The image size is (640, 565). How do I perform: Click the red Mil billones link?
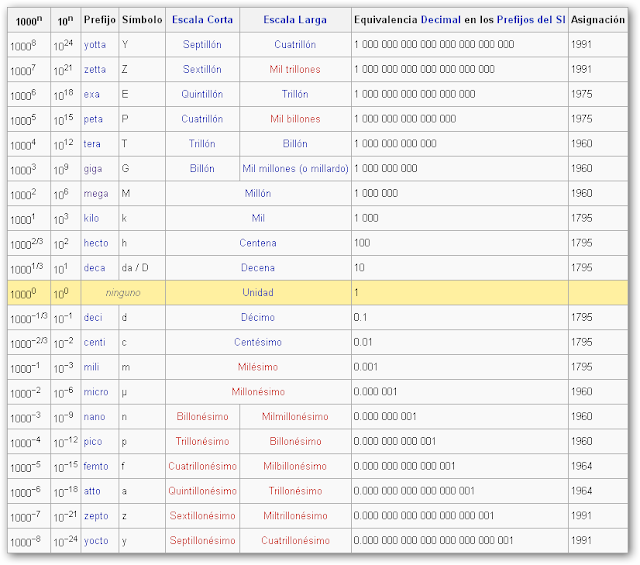(295, 120)
